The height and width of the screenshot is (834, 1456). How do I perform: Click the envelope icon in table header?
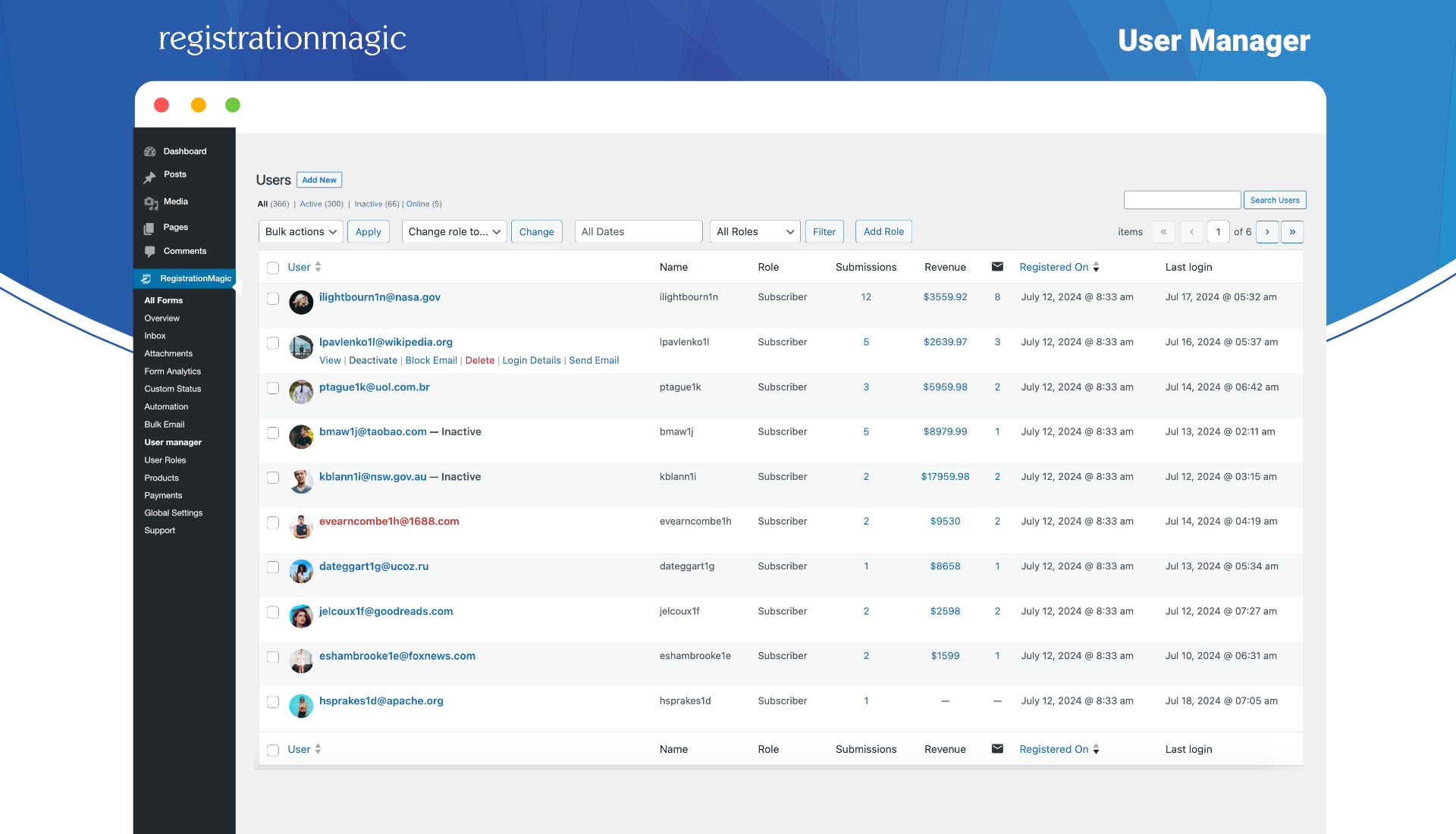pos(997,267)
